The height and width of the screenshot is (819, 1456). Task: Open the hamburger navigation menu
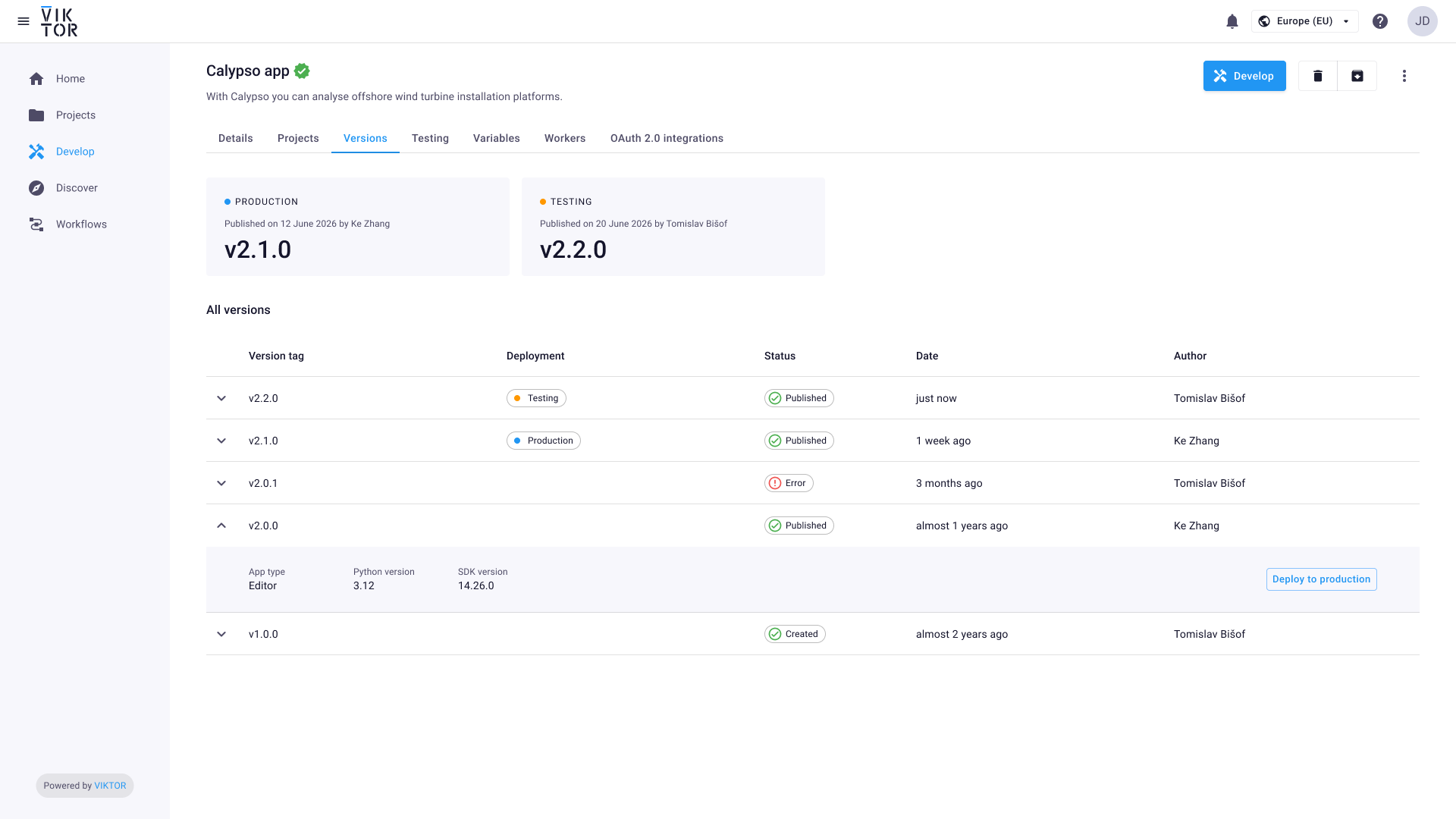coord(24,21)
